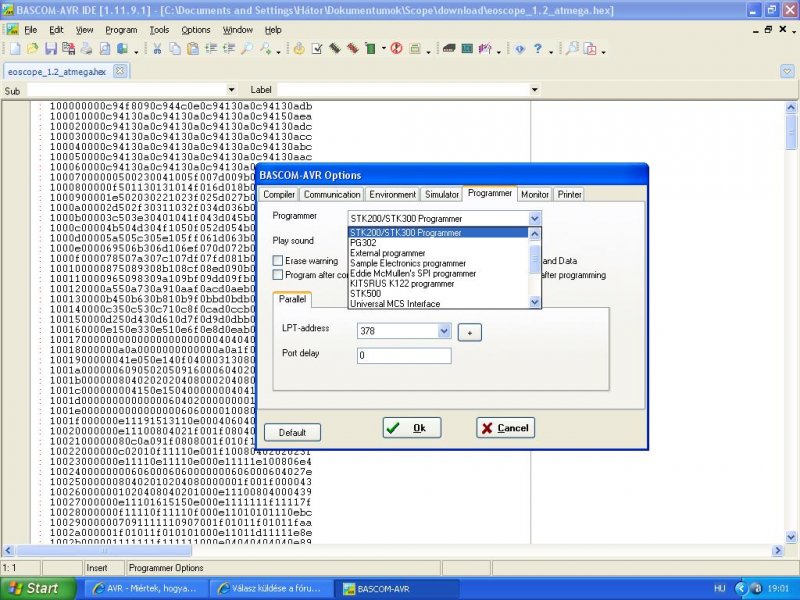800x600 pixels.
Task: Open the Programmer combo box dropdown arrow
Action: 534,218
